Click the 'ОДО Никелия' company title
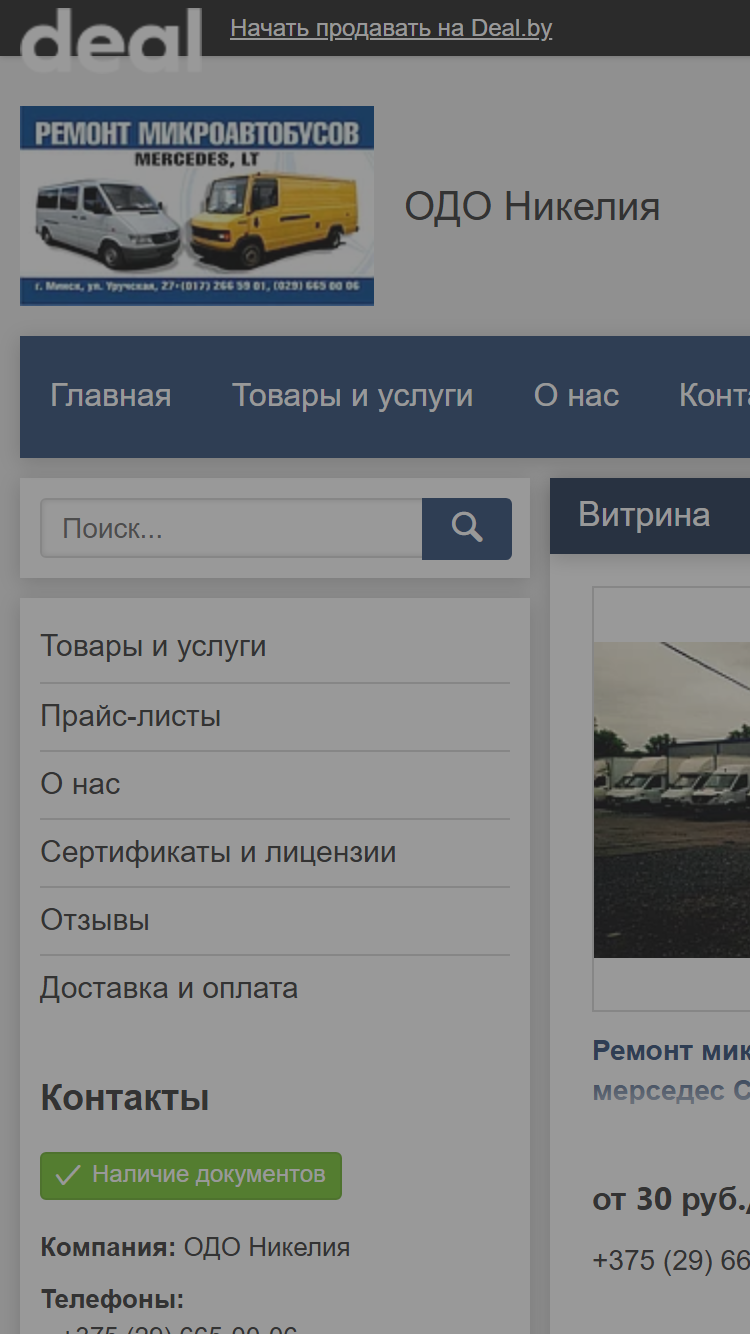This screenshot has height=1334, width=750. [x=532, y=207]
